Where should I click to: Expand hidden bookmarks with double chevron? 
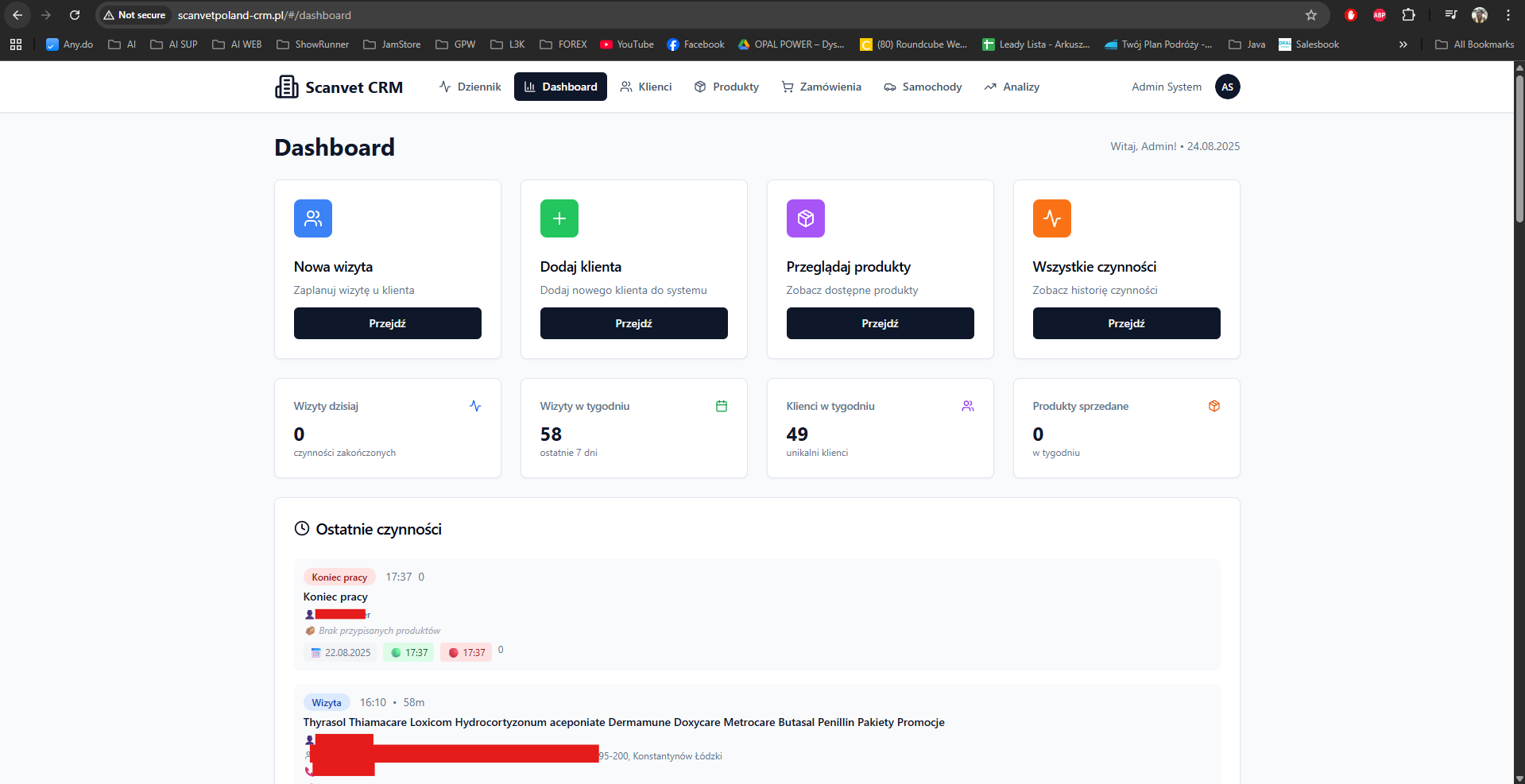click(x=1403, y=44)
